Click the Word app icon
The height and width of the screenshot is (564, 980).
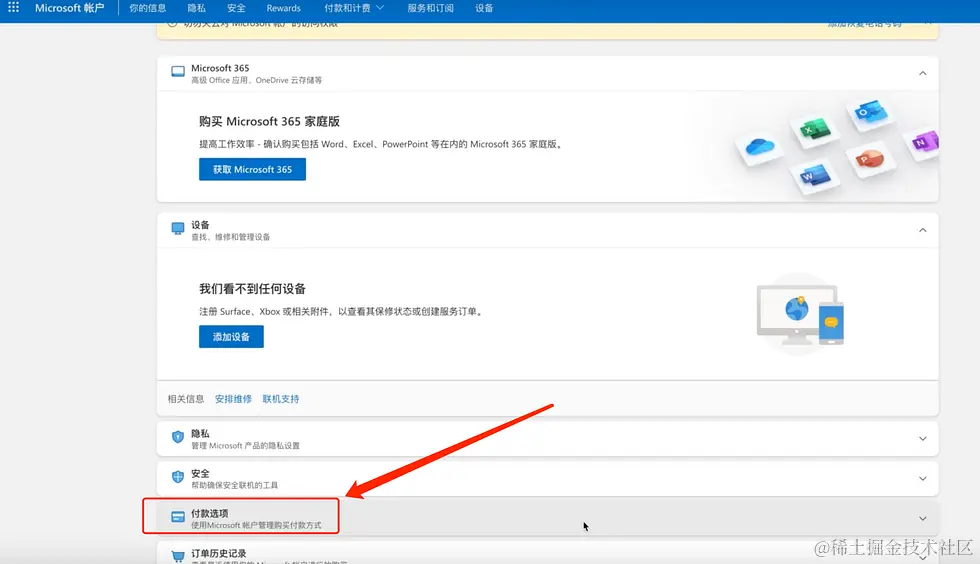coord(816,176)
